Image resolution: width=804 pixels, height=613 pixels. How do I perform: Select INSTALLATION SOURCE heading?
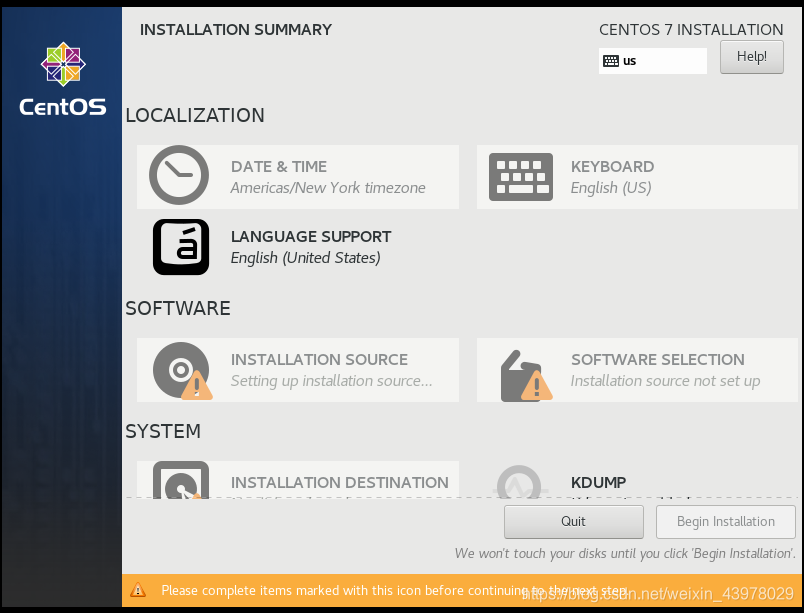[319, 359]
